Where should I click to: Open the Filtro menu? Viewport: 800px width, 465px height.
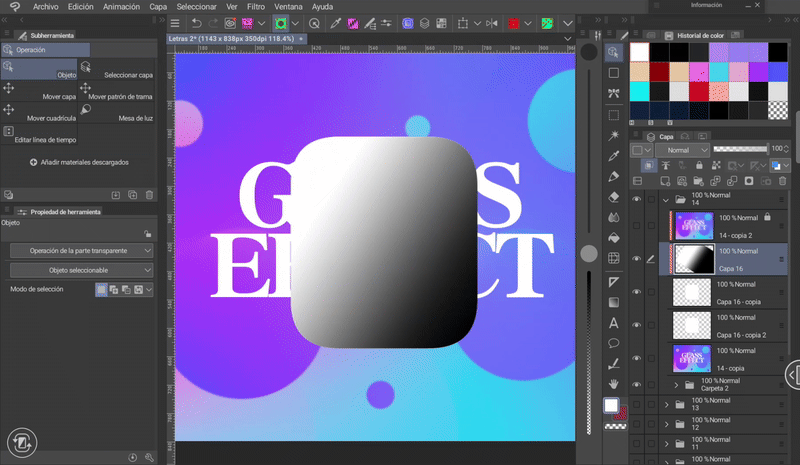point(256,6)
